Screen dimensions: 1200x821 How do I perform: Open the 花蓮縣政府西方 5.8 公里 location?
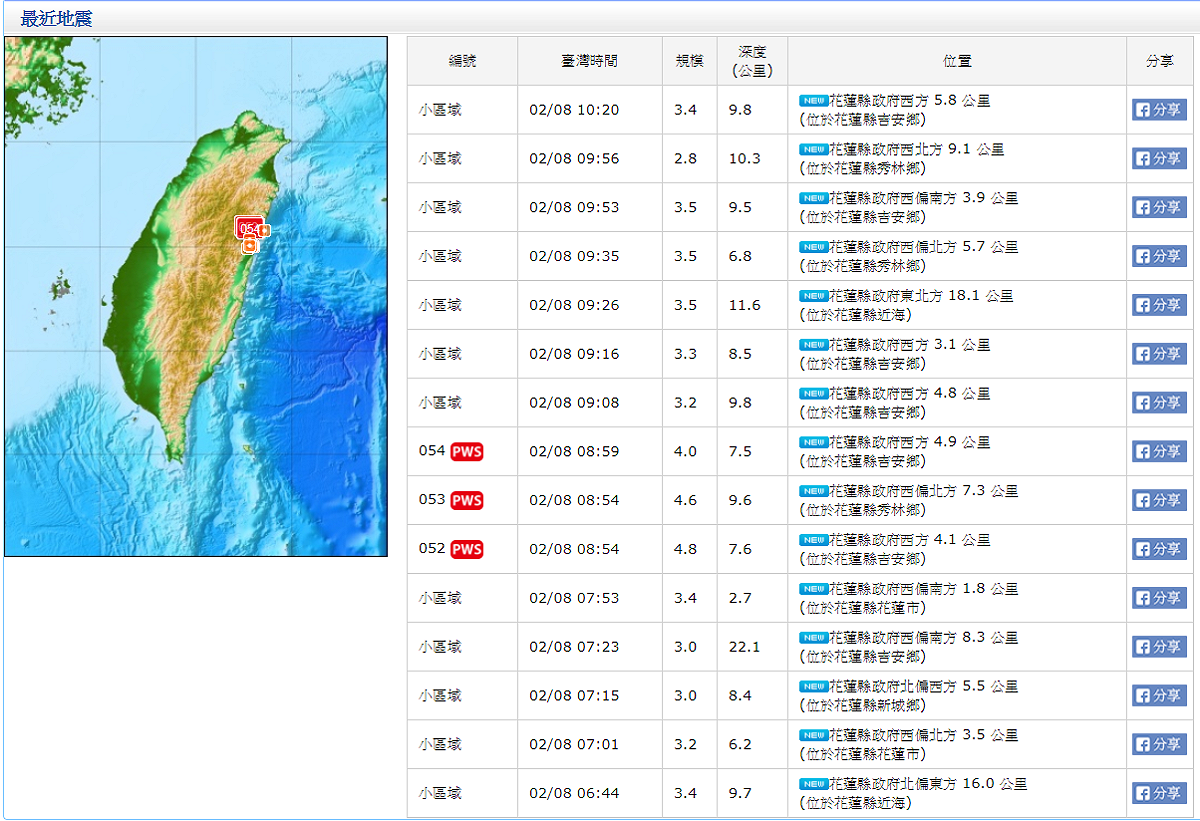click(909, 101)
